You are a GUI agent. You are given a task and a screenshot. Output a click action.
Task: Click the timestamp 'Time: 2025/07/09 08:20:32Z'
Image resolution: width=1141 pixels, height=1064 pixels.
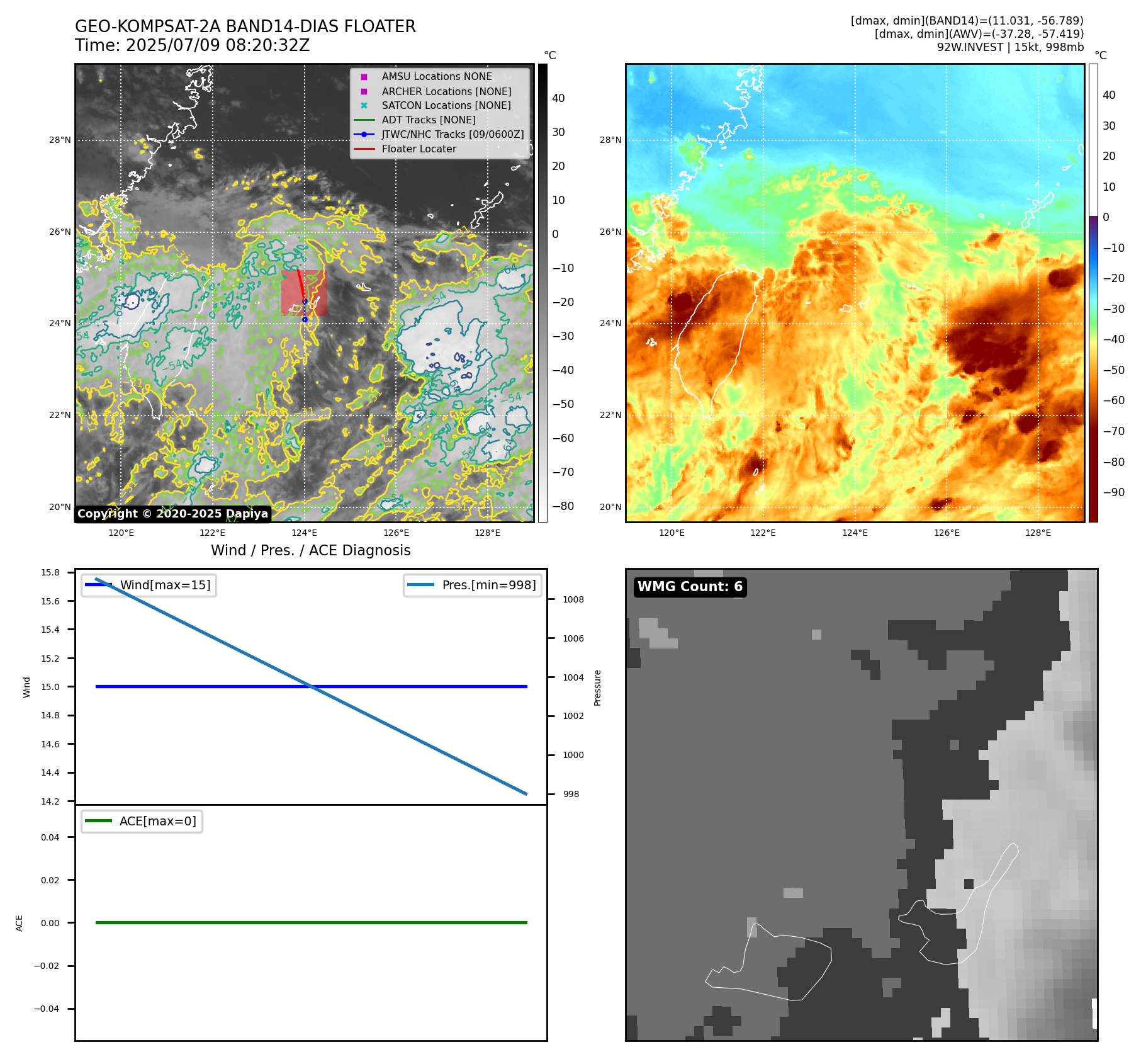[193, 46]
